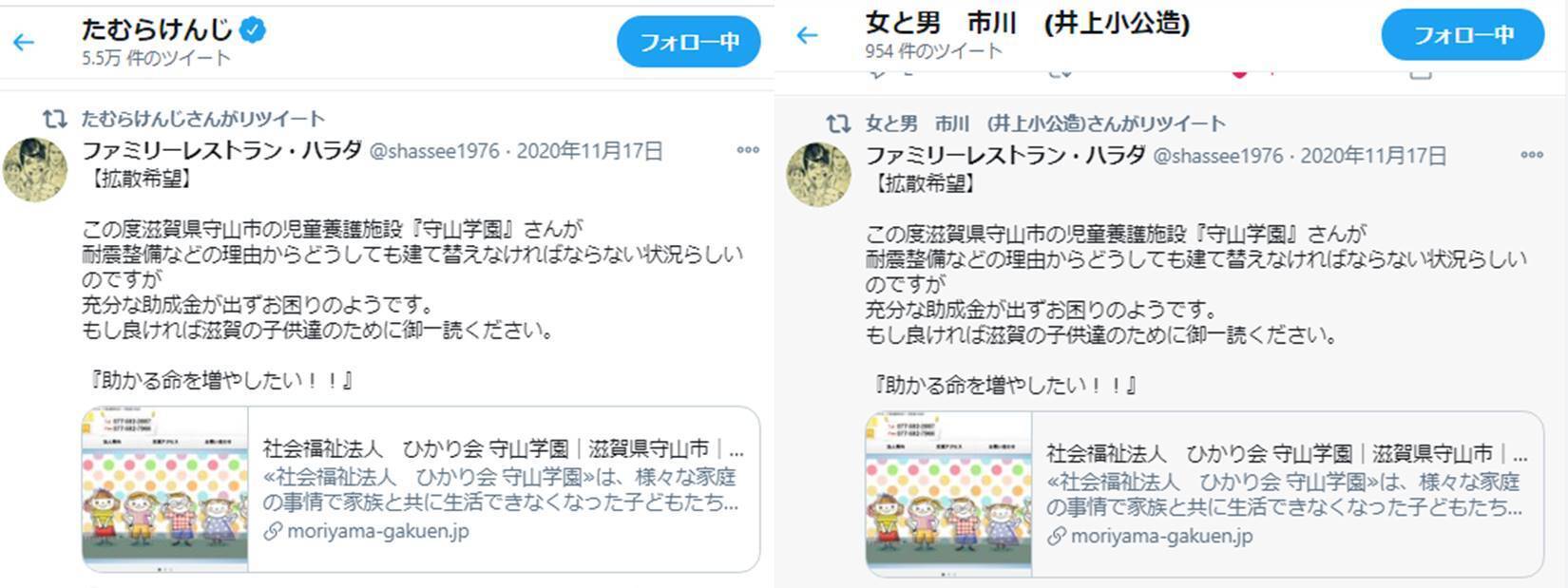Open more options menu on left tweet
The image size is (1568, 588).
click(x=748, y=150)
